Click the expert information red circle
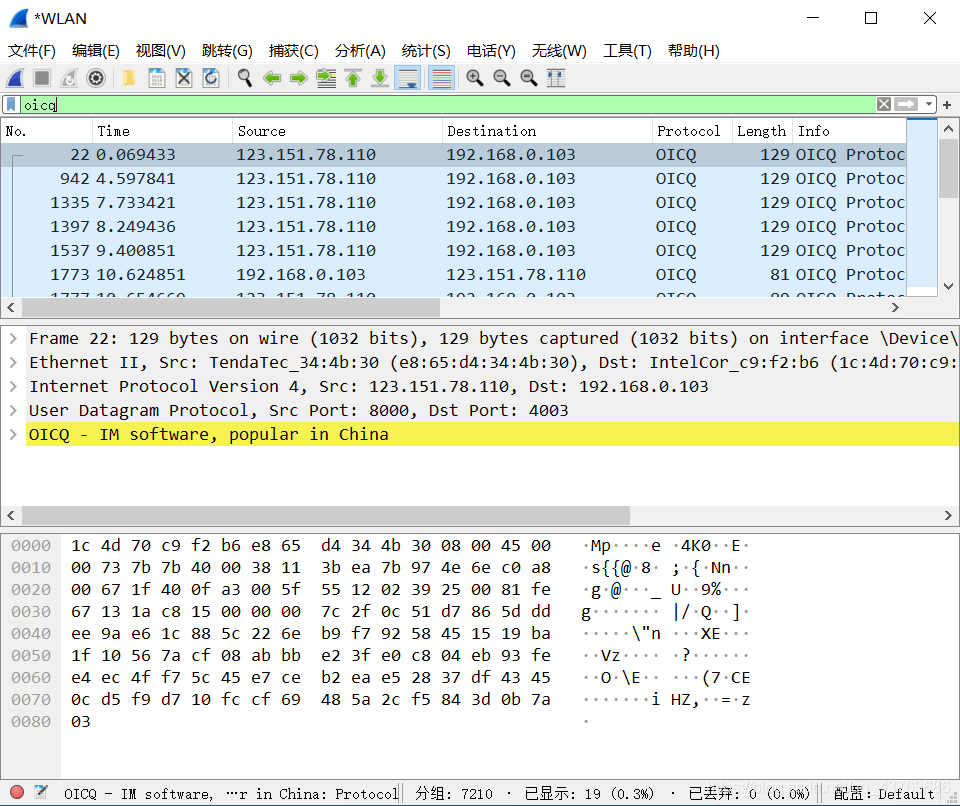This screenshot has height=806, width=960. click(x=17, y=793)
